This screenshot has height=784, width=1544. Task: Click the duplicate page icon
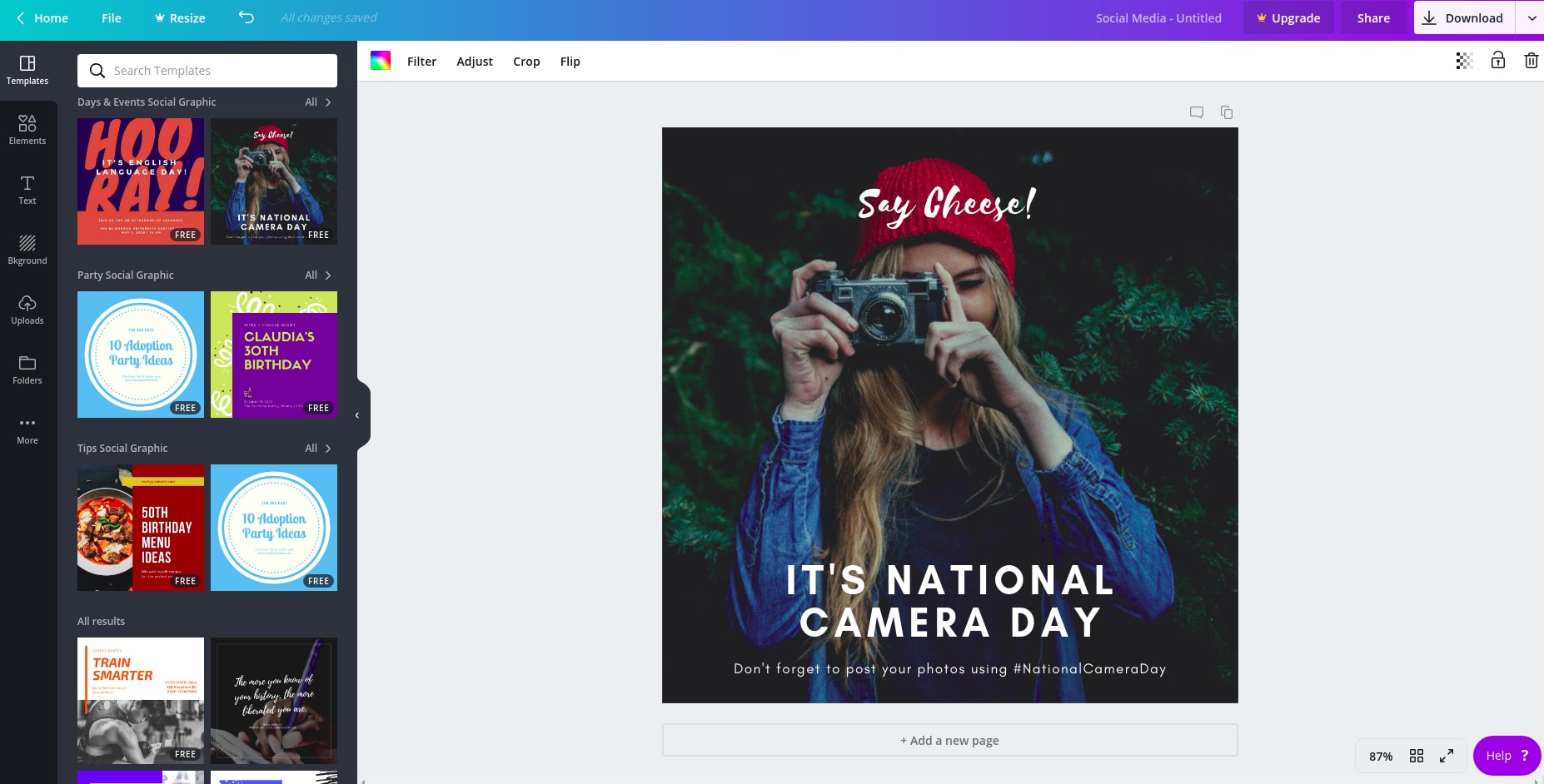click(x=1227, y=112)
